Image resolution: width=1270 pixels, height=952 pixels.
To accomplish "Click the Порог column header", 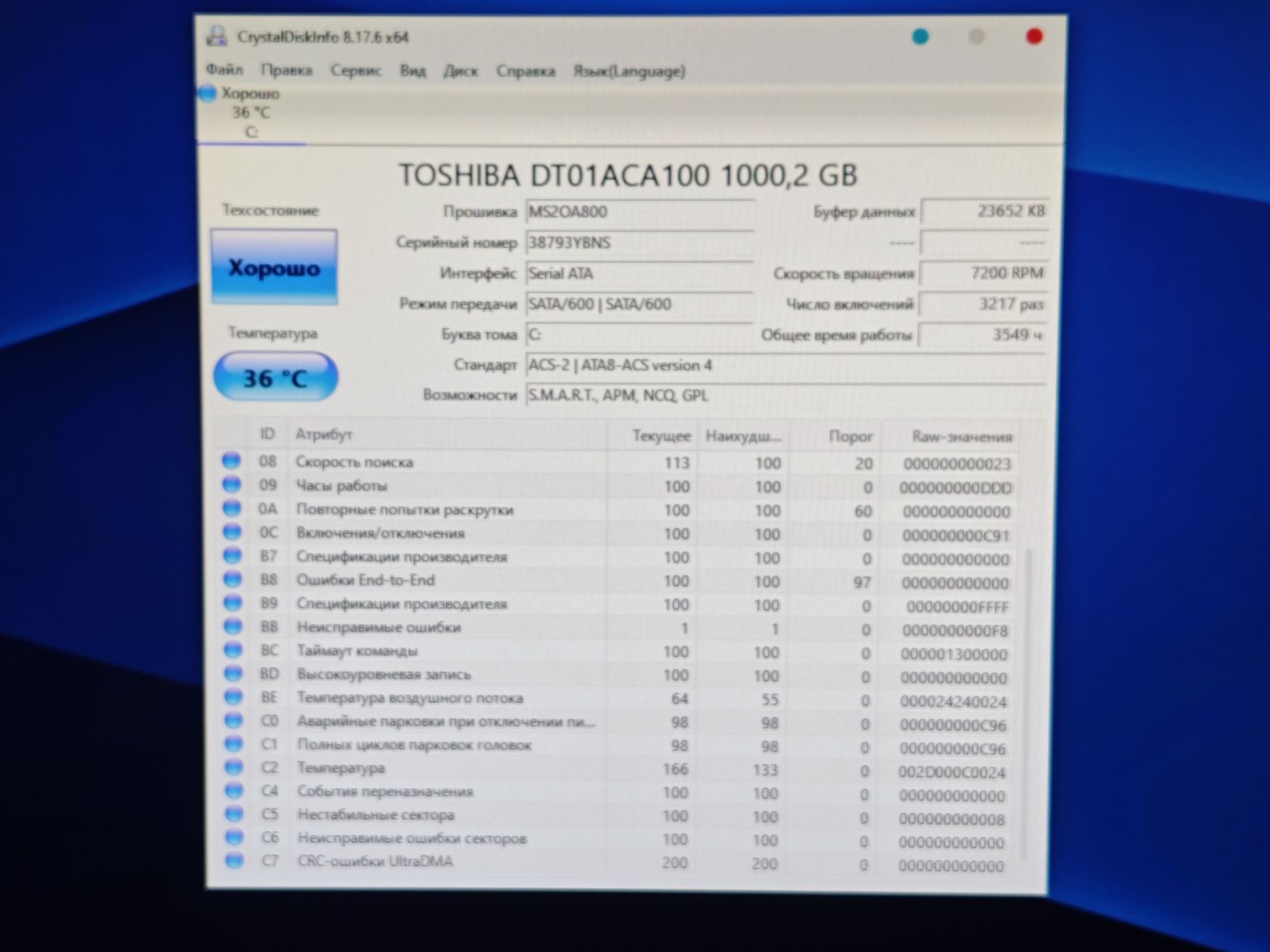I will coord(835,436).
